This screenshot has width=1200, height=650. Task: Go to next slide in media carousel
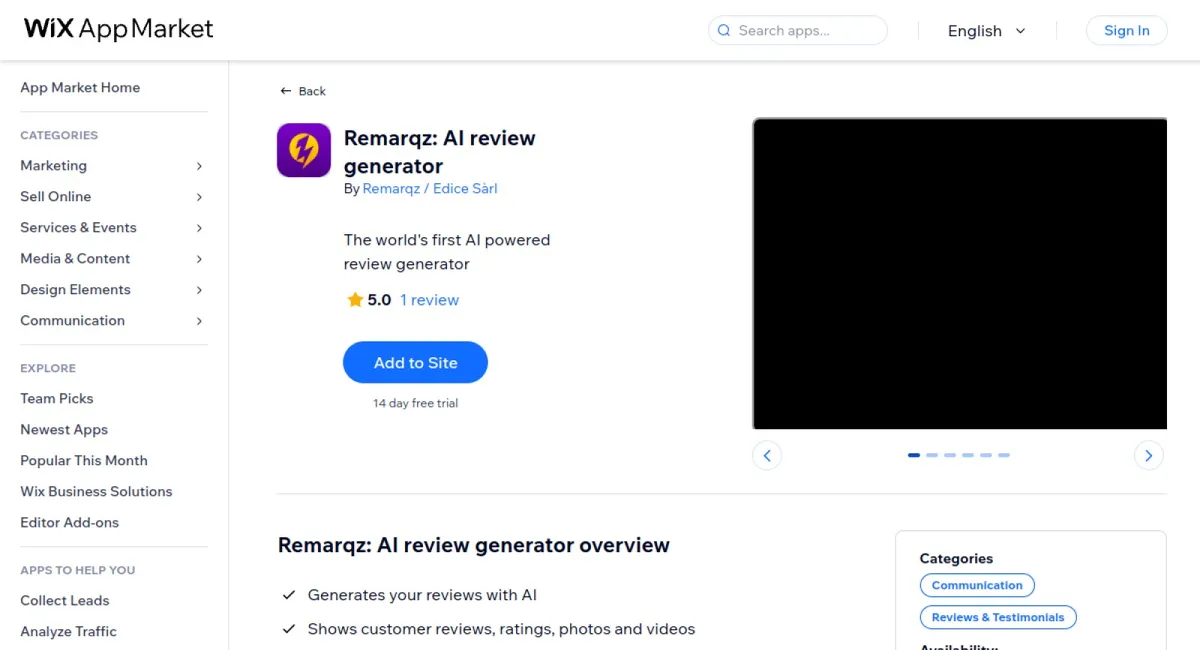point(1149,455)
